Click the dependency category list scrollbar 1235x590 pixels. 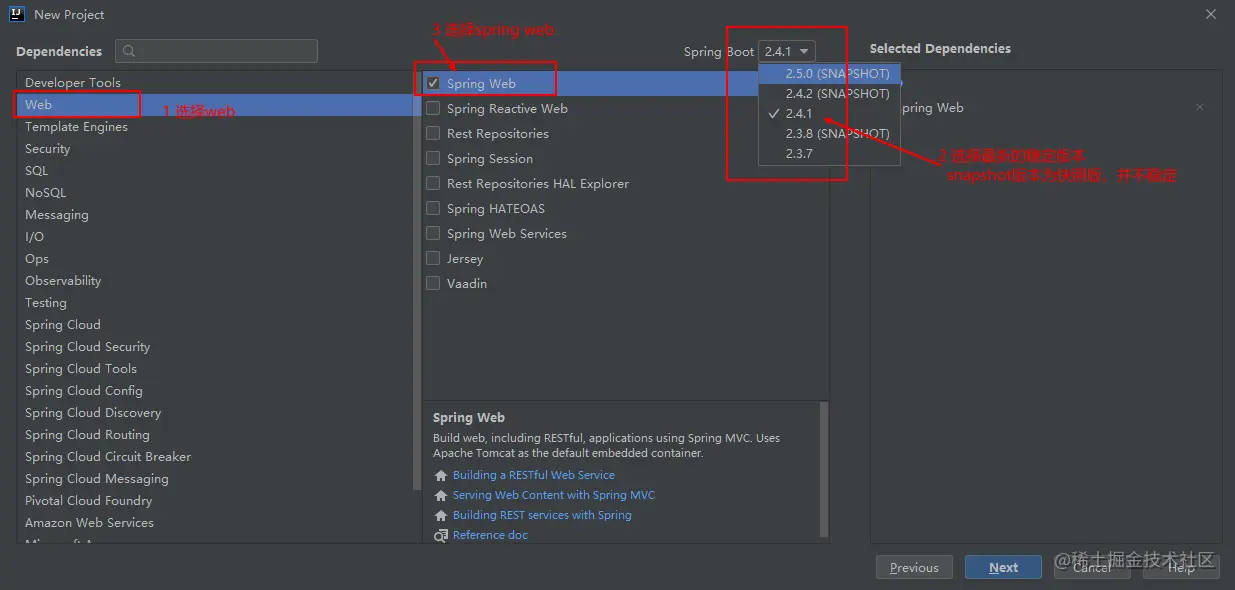point(417,280)
